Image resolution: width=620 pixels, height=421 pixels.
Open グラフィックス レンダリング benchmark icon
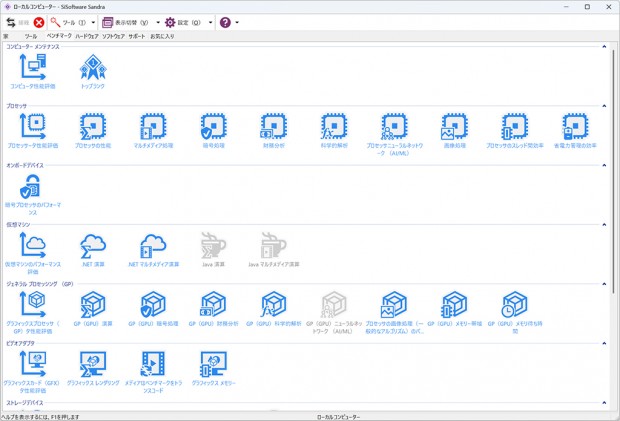point(92,366)
